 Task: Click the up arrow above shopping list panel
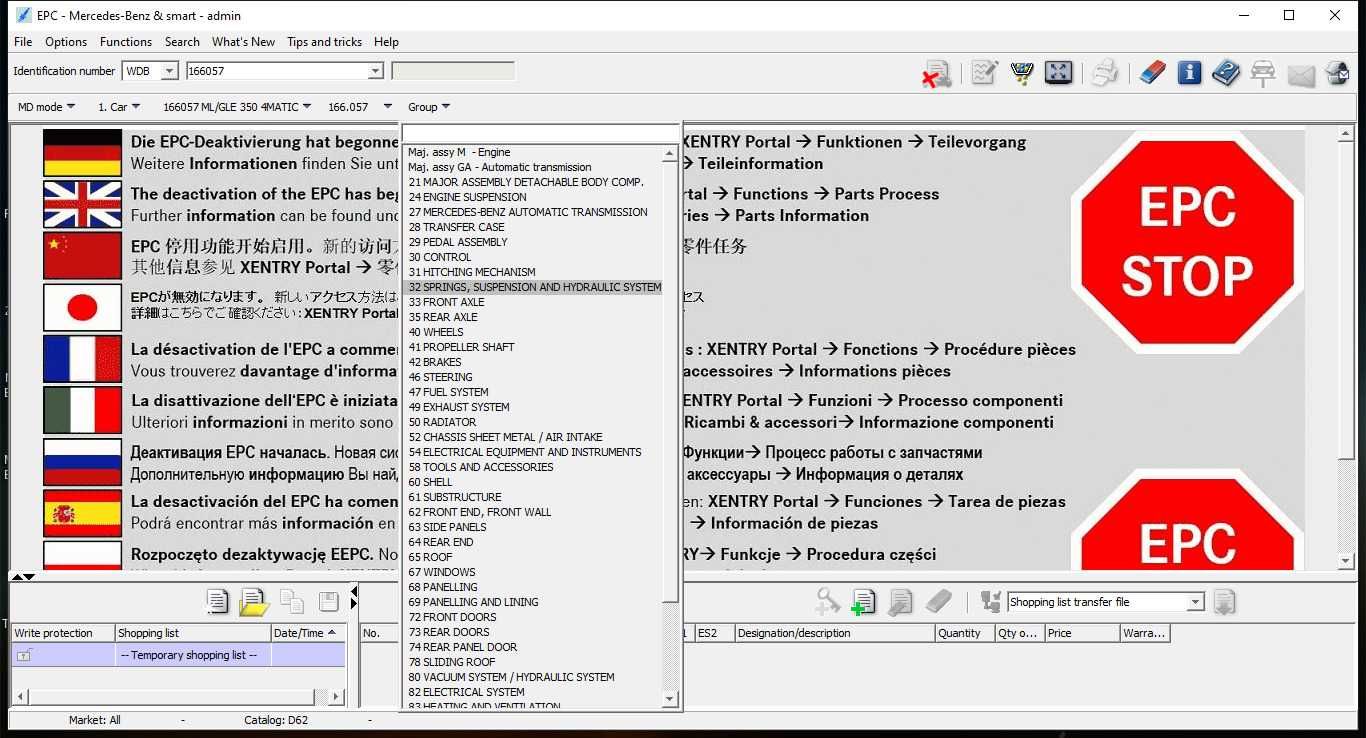pos(17,576)
